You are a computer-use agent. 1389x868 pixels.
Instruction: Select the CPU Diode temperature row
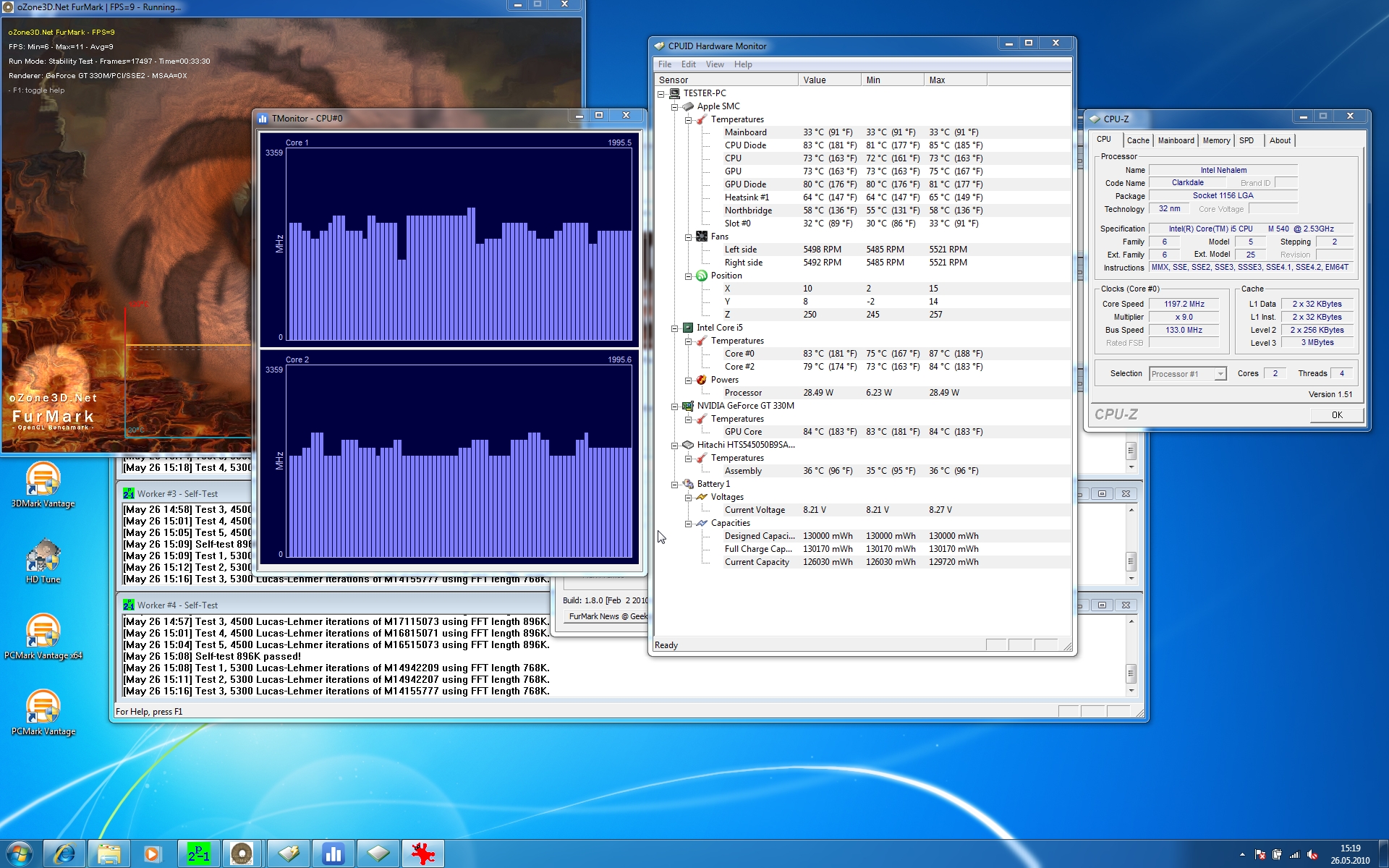897,145
